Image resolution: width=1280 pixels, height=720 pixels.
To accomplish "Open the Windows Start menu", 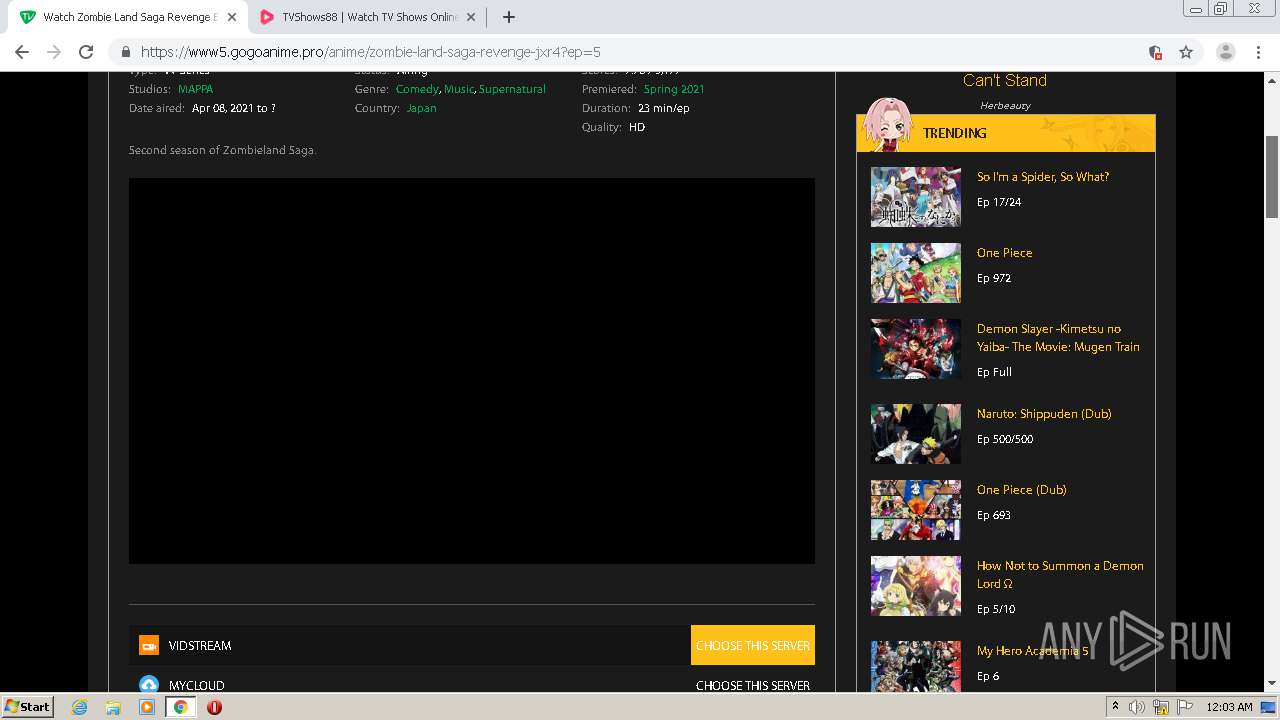I will 27,706.
